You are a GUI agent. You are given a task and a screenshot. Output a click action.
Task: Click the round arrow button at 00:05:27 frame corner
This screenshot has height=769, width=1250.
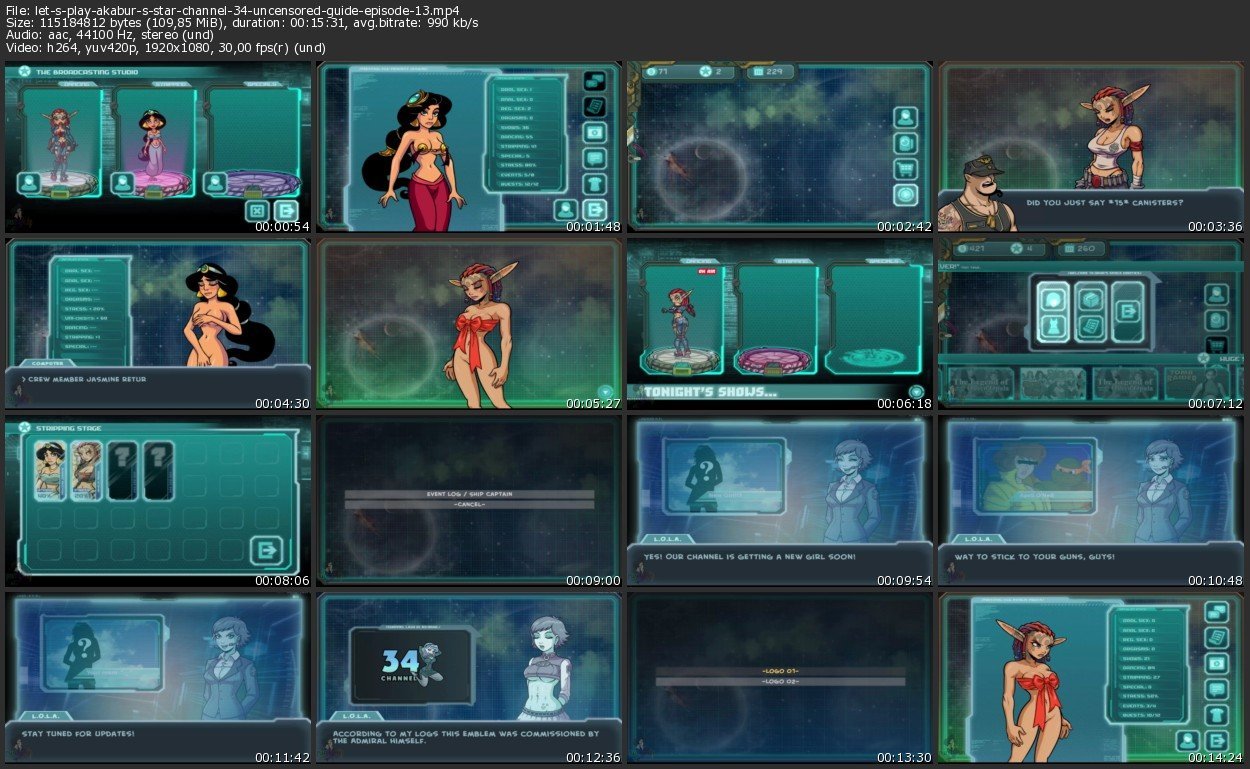pyautogui.click(x=605, y=391)
